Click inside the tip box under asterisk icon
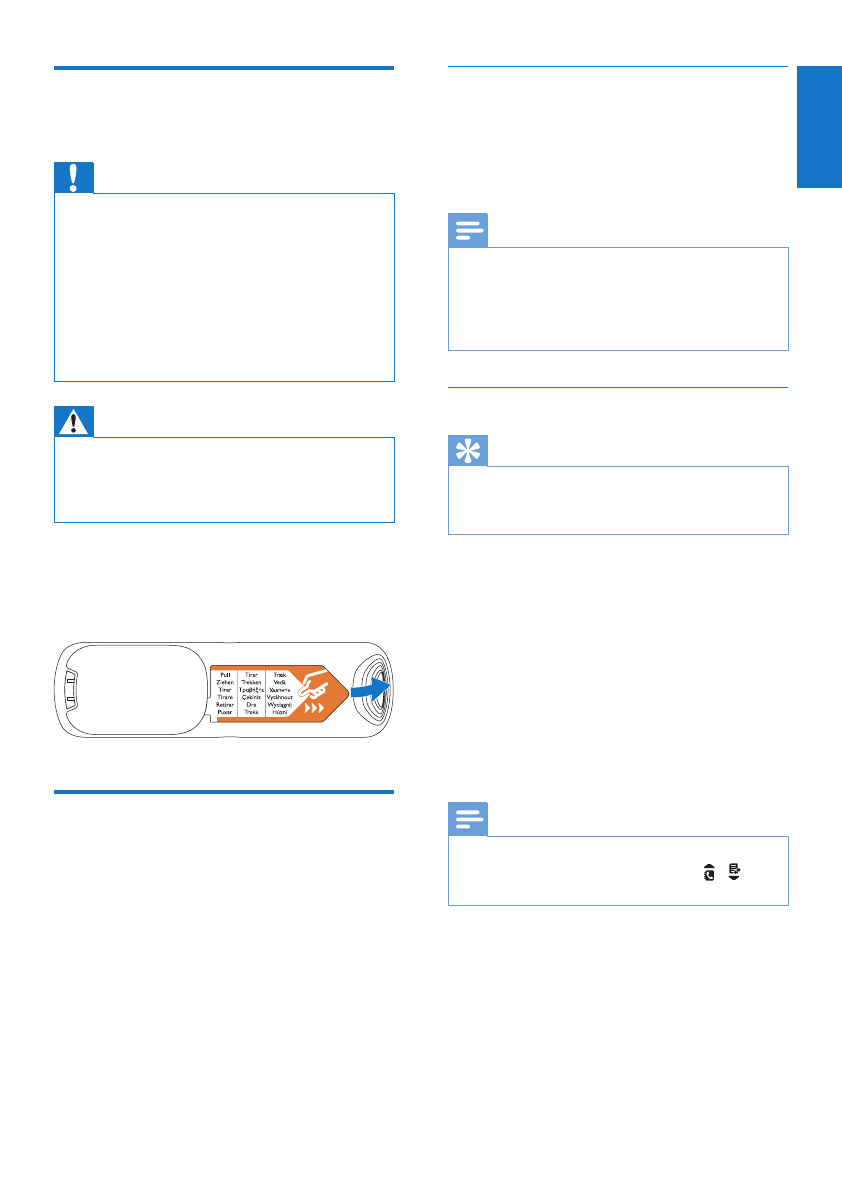842x1191 pixels. pyautogui.click(x=618, y=499)
